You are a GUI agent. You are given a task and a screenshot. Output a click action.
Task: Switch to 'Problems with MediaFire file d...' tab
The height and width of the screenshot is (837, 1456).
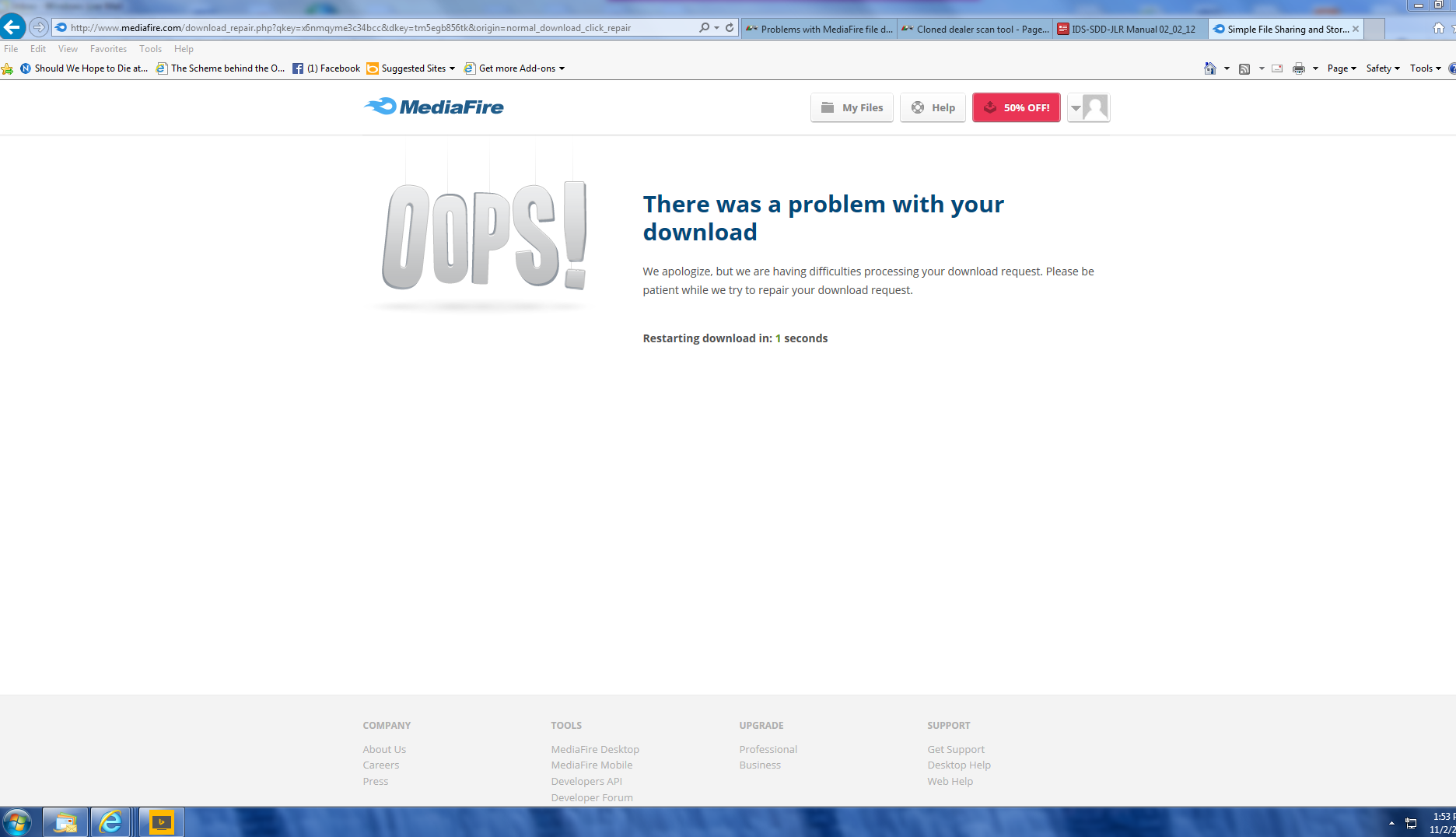pyautogui.click(x=820, y=29)
